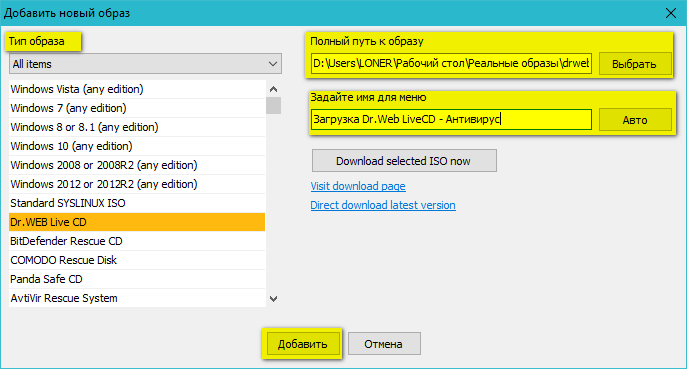Select AvtiVir Rescue System entry
The width and height of the screenshot is (687, 369).
click(137, 298)
